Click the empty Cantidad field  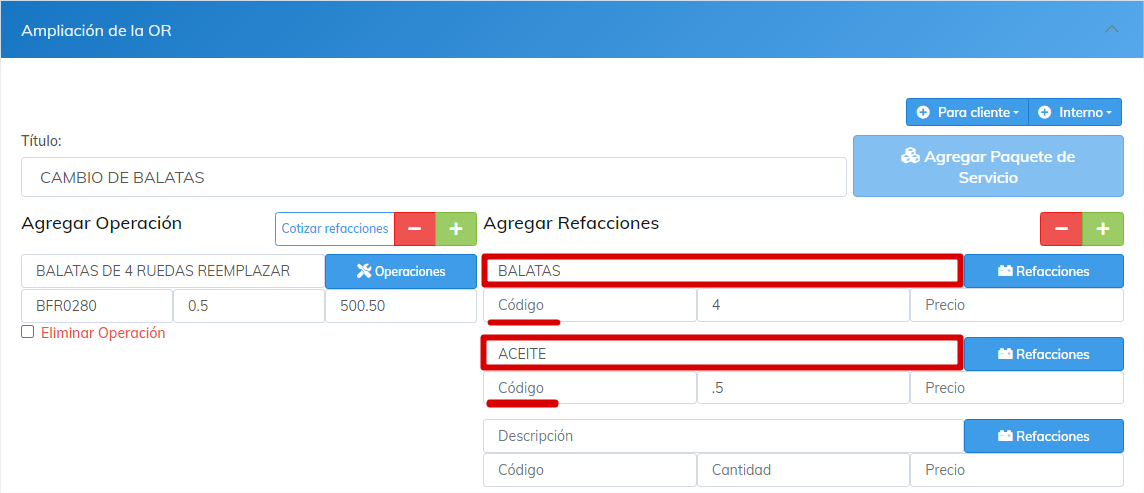[x=802, y=470]
